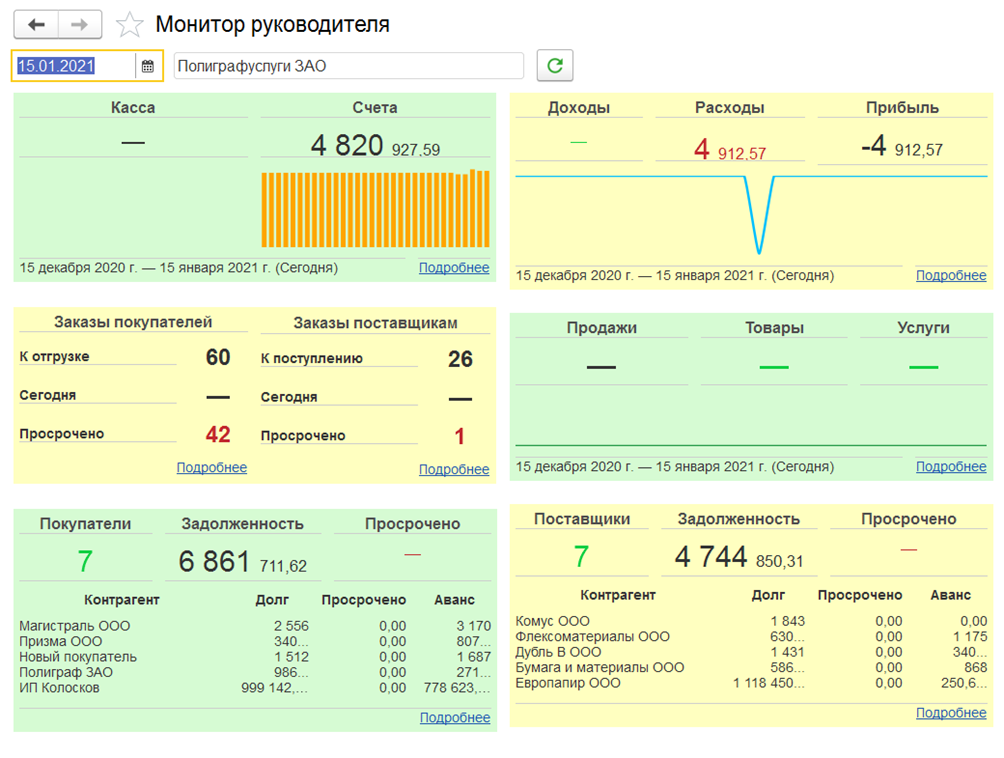1004x758 pixels.
Task: Add page to favorites with star icon
Action: coord(129,25)
